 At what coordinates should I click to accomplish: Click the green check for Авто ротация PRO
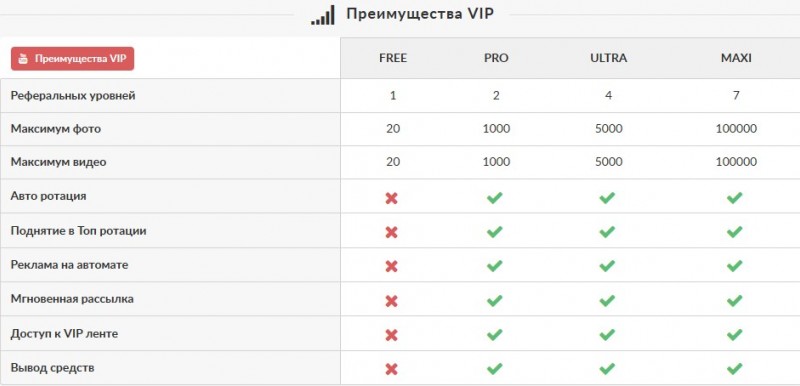point(494,198)
